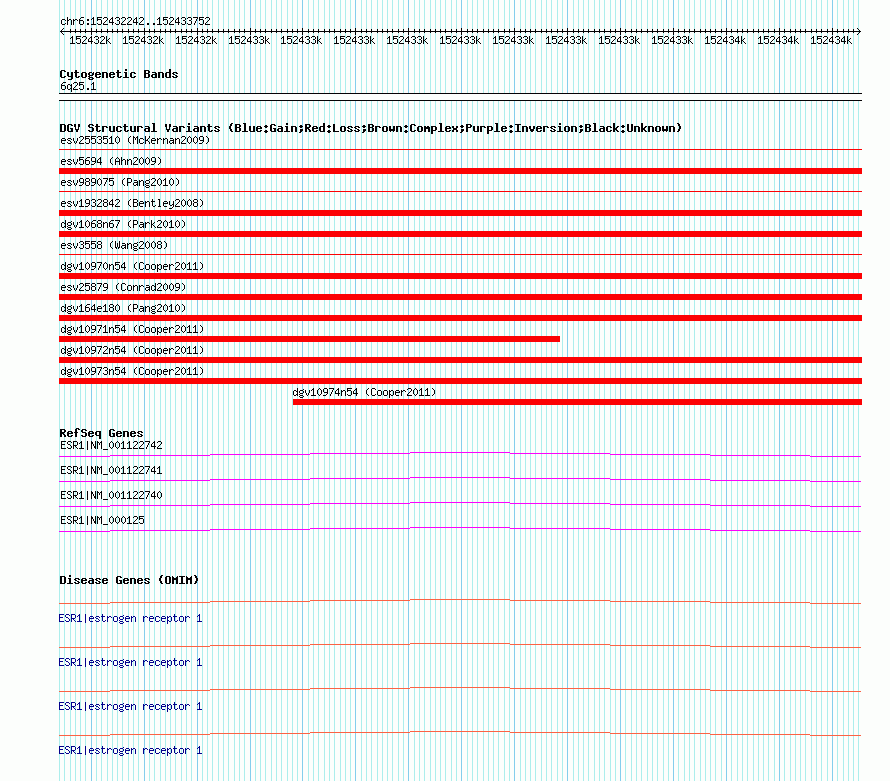Click variant label dgv10972n54 (Cooper2011)
The height and width of the screenshot is (781, 890).
pos(132,350)
